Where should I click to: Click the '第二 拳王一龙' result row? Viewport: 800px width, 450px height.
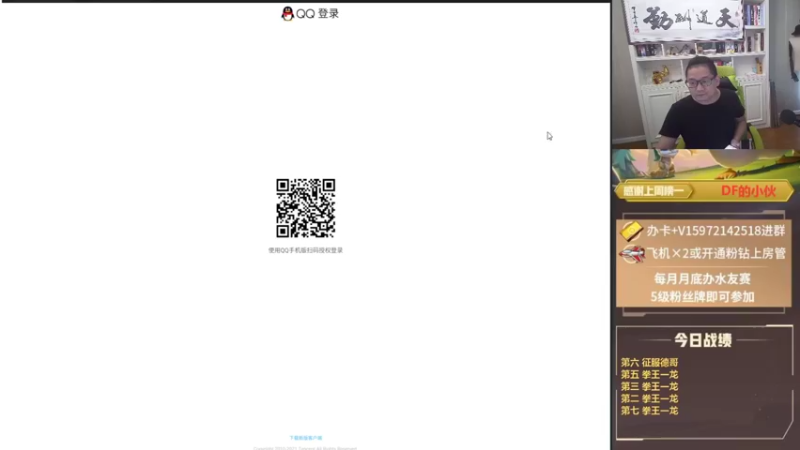[x=649, y=398]
